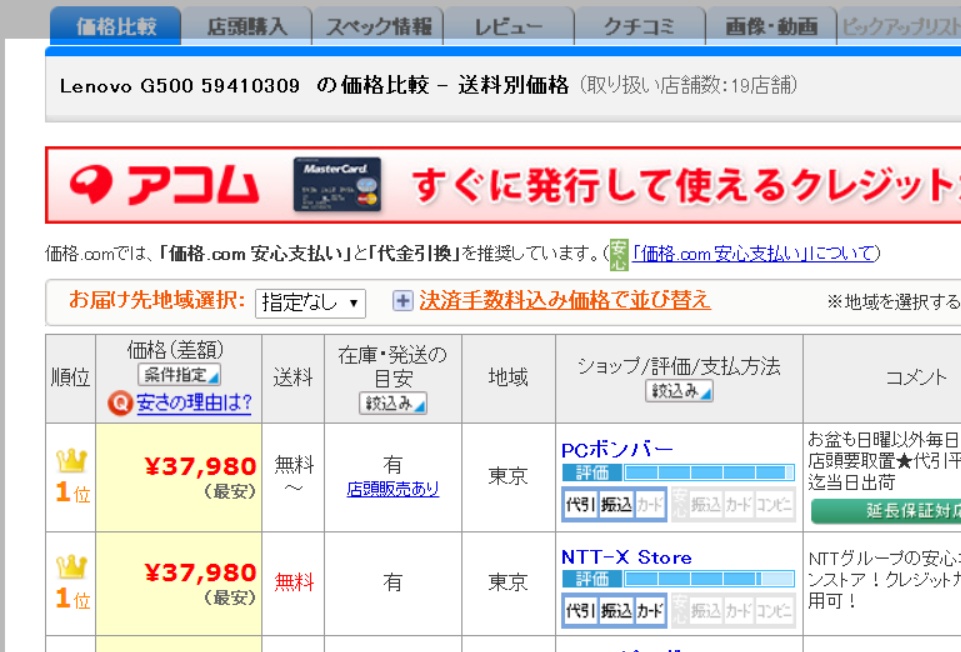The image size is (961, 652).
Task: Click the ¥37,980 price for PCボンバー
Action: pos(200,466)
